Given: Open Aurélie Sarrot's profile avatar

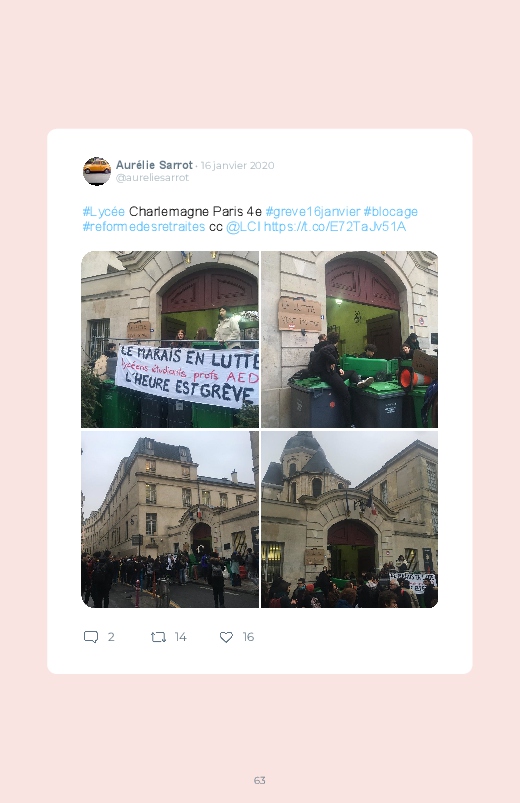Looking at the screenshot, I should point(97,171).
